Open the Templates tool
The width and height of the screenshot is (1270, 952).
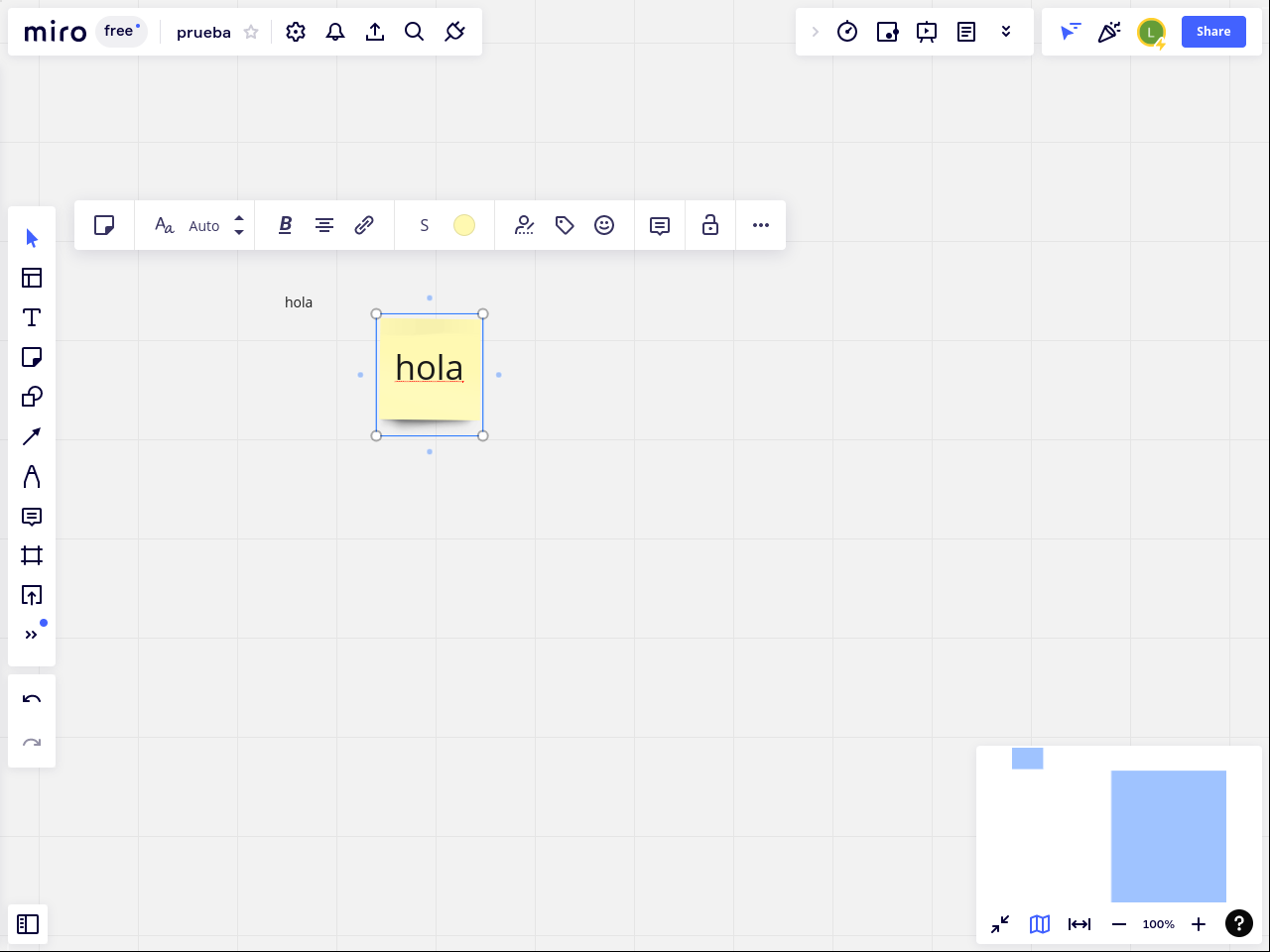(32, 278)
